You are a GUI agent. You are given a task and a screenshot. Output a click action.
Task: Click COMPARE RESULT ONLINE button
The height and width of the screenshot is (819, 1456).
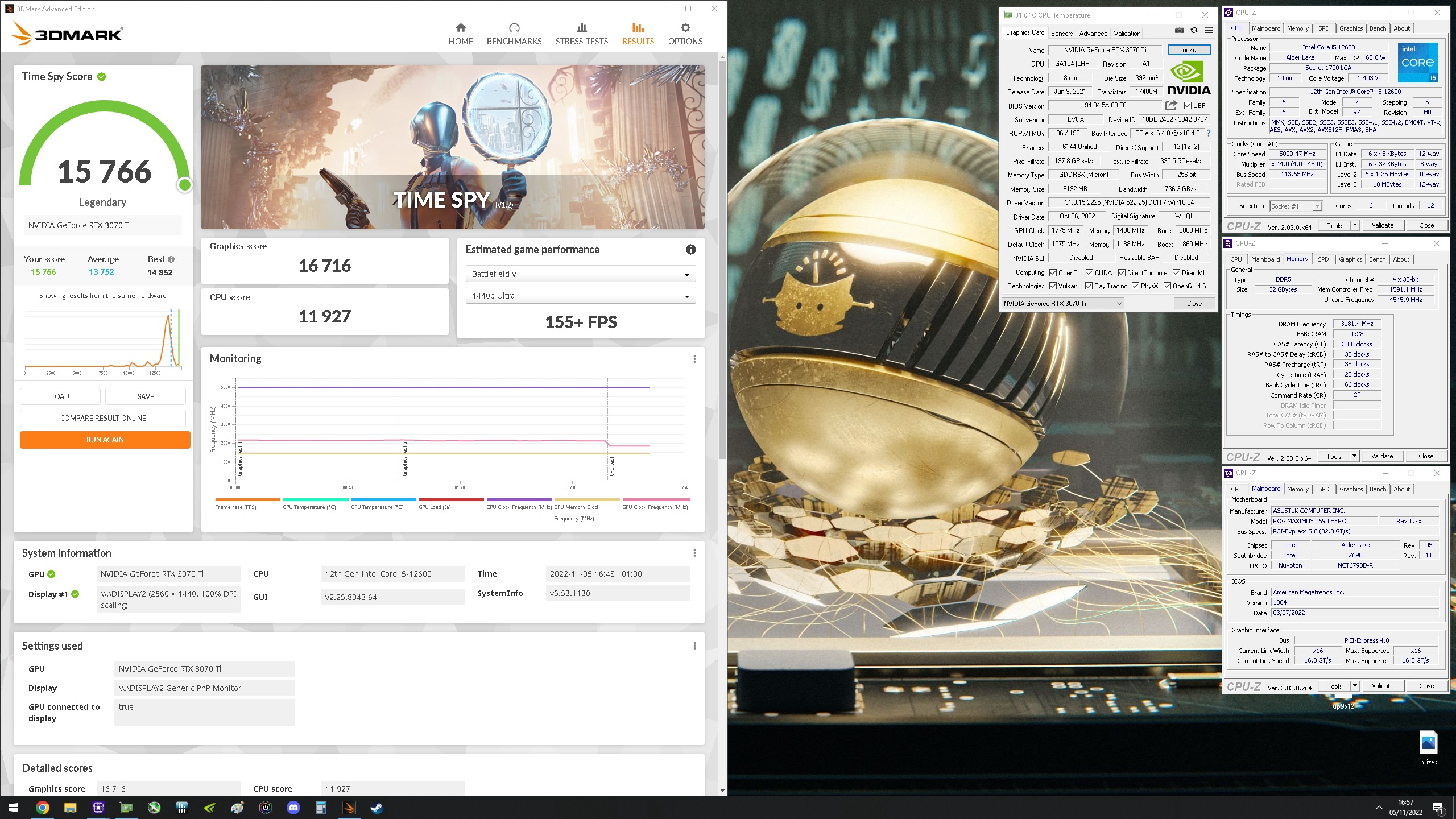click(103, 418)
